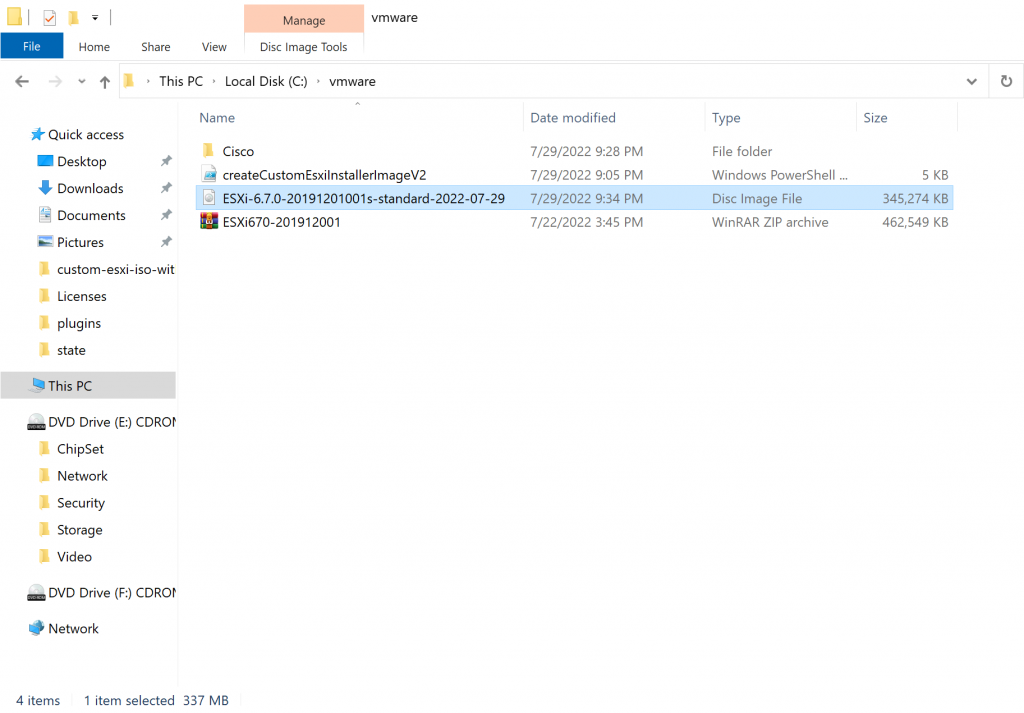Open the Network folder under DVD Drive E

pyautogui.click(x=82, y=476)
